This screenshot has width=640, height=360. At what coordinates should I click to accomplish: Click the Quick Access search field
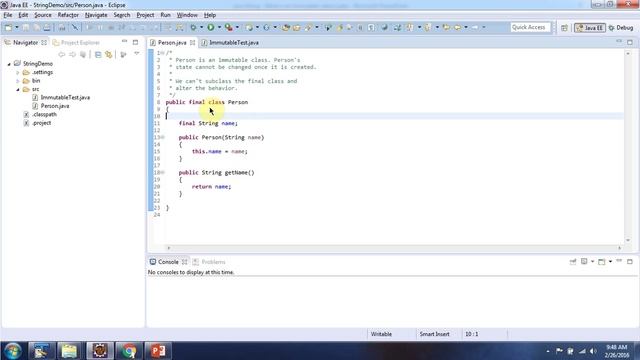click(x=530, y=27)
